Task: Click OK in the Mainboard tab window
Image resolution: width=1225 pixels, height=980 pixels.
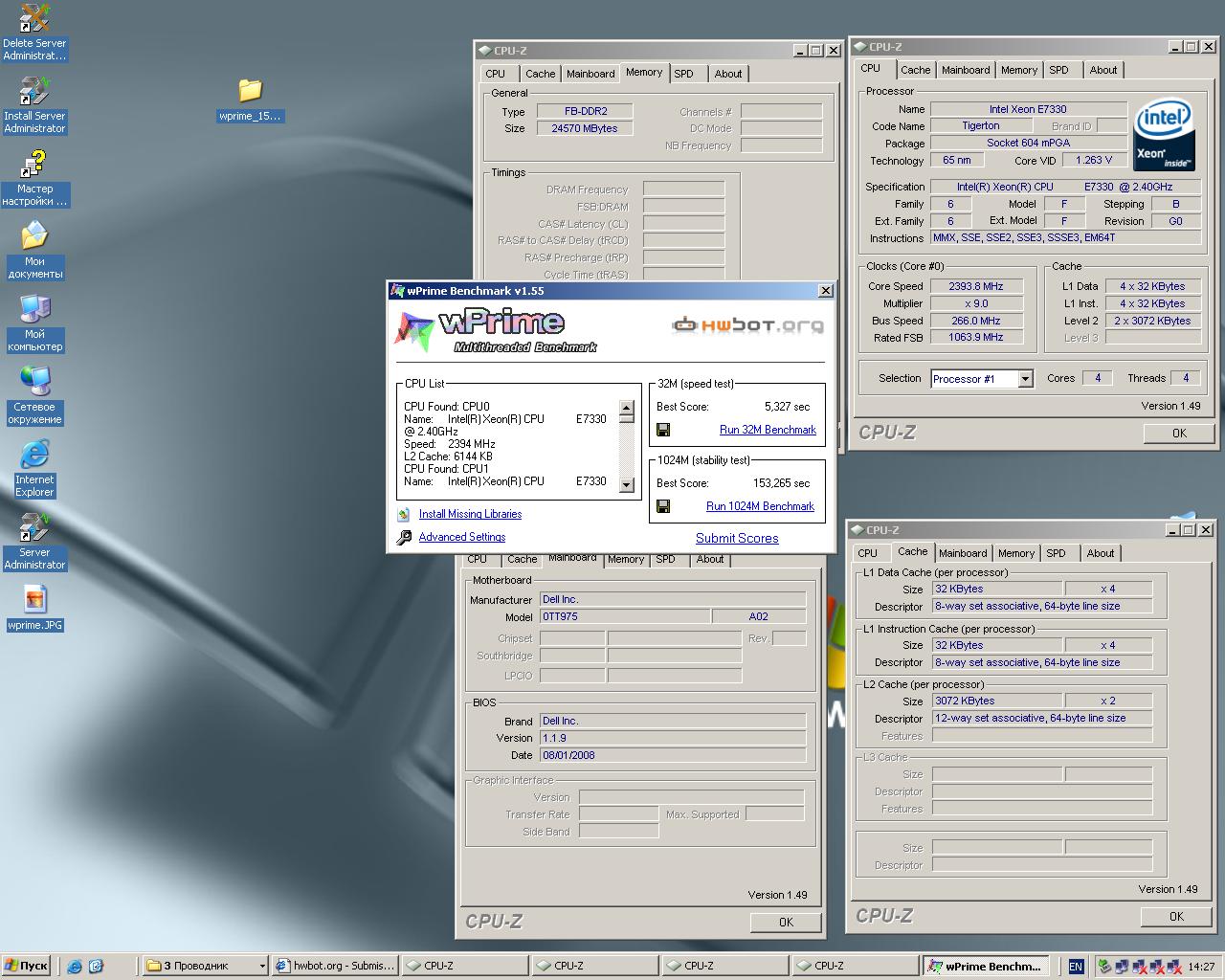Action: pyautogui.click(x=786, y=922)
